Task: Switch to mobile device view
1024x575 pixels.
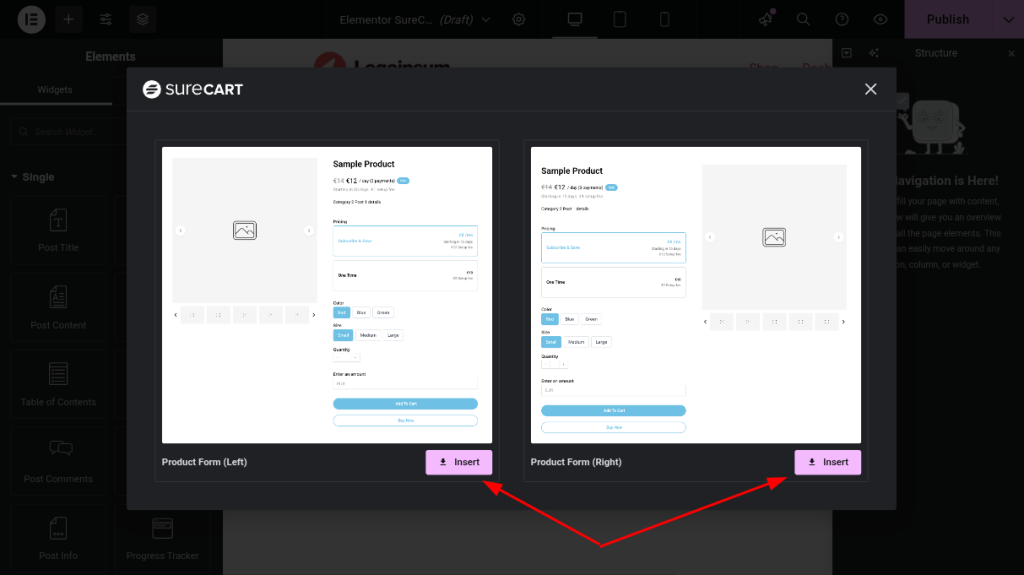Action: click(664, 19)
